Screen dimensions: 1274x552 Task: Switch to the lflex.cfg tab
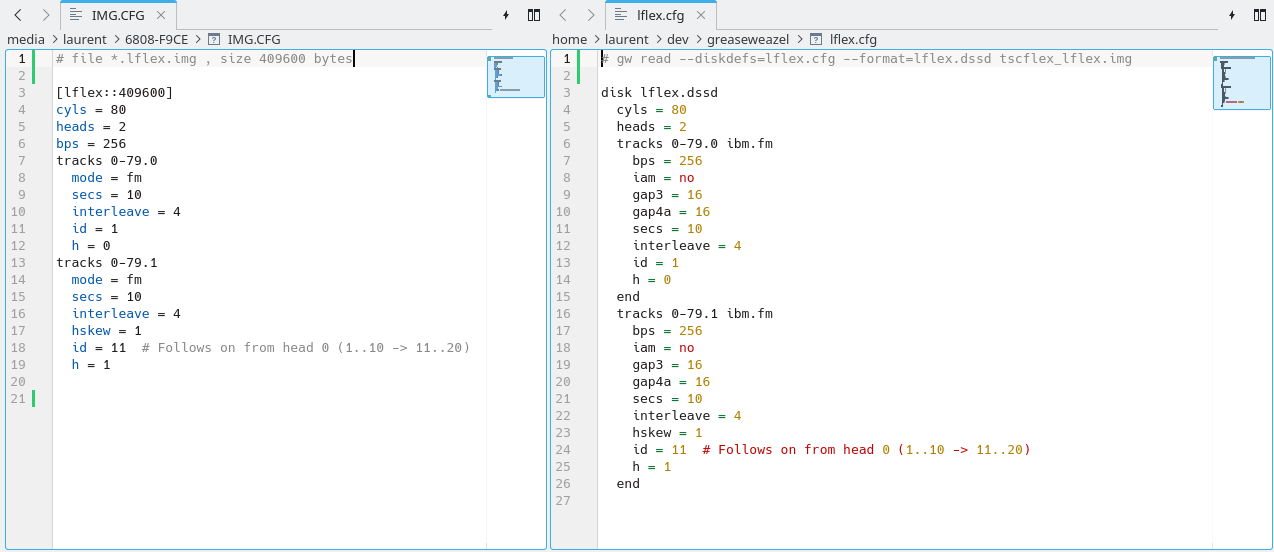(661, 15)
